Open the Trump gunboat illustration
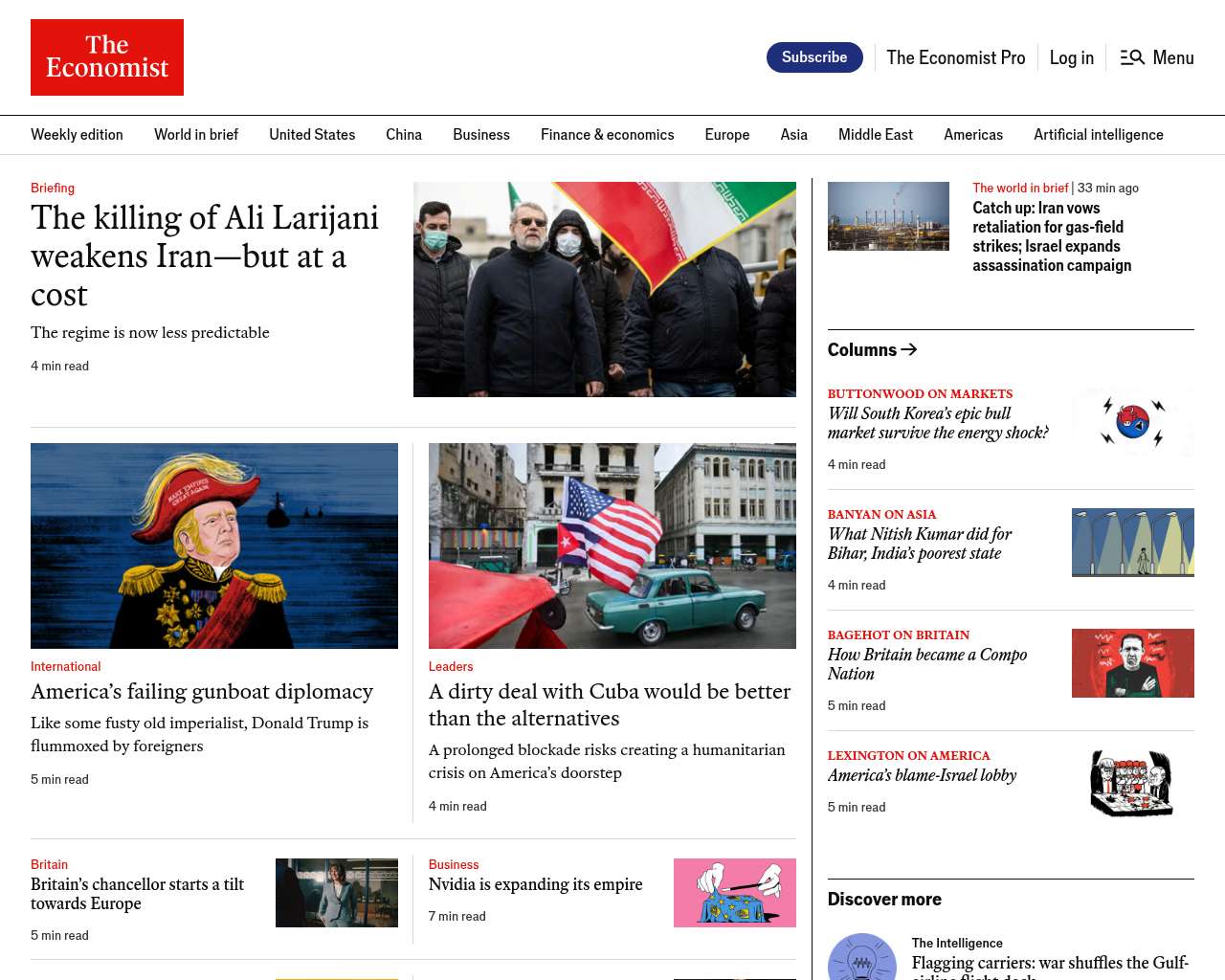 point(214,546)
